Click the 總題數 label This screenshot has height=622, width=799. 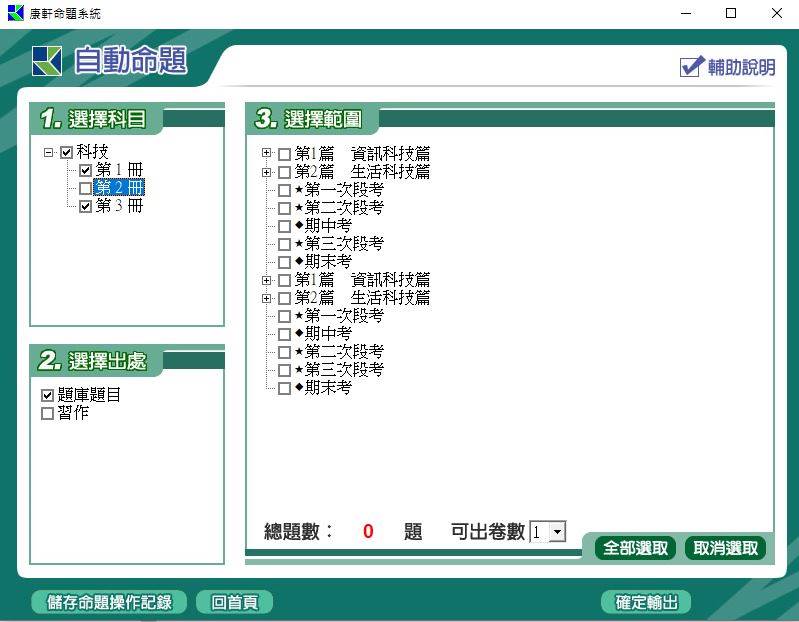pos(298,532)
